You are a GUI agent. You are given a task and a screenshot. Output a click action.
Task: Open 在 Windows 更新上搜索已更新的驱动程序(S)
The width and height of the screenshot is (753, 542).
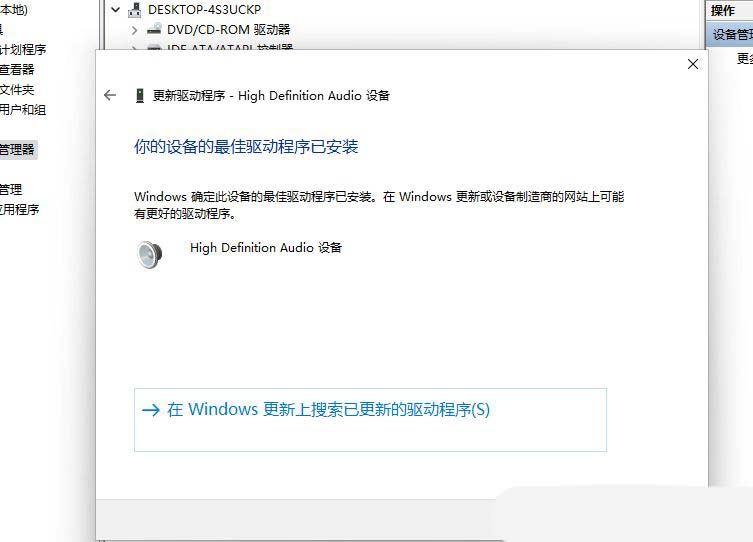click(x=370, y=420)
